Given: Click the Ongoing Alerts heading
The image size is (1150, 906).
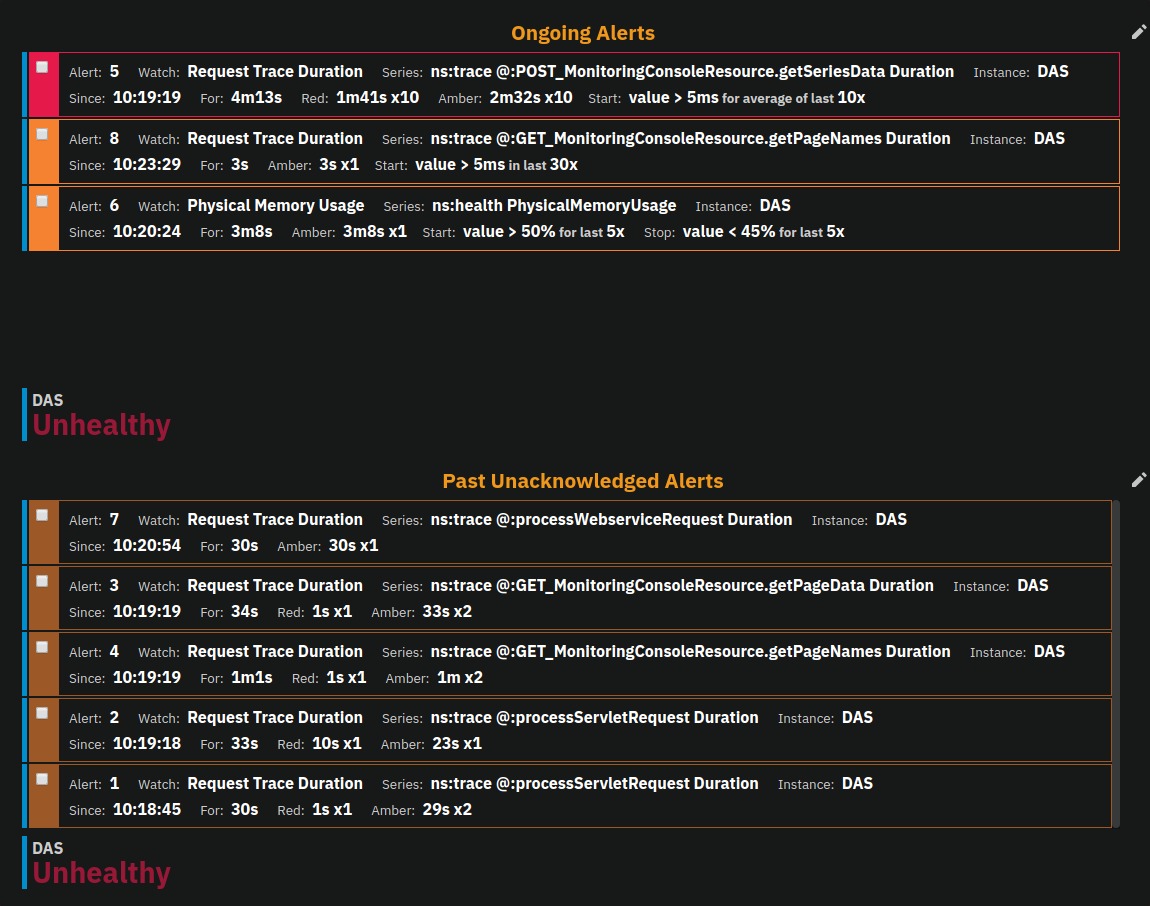Looking at the screenshot, I should tap(583, 32).
